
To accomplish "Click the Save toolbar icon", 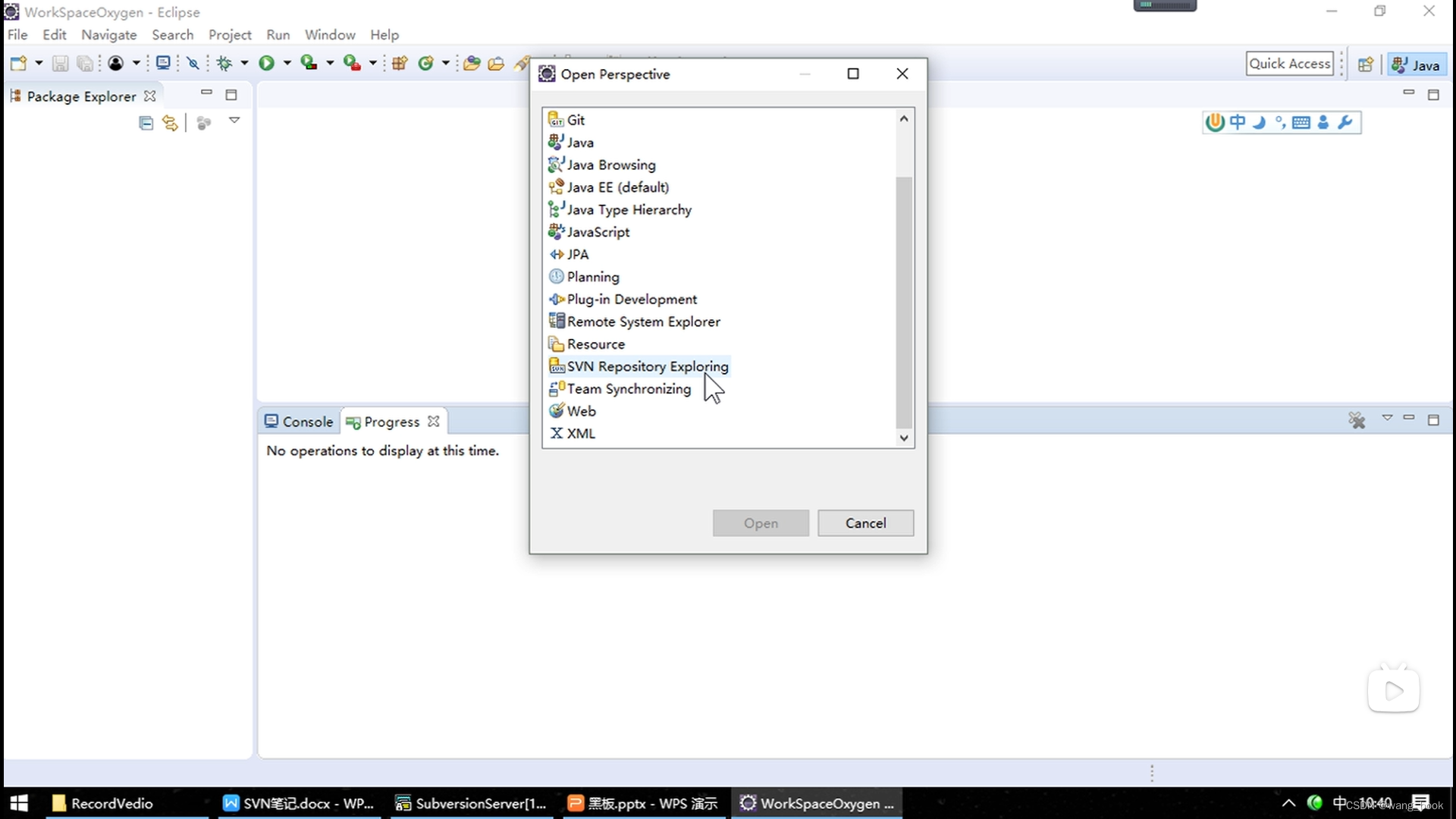I will [x=60, y=64].
